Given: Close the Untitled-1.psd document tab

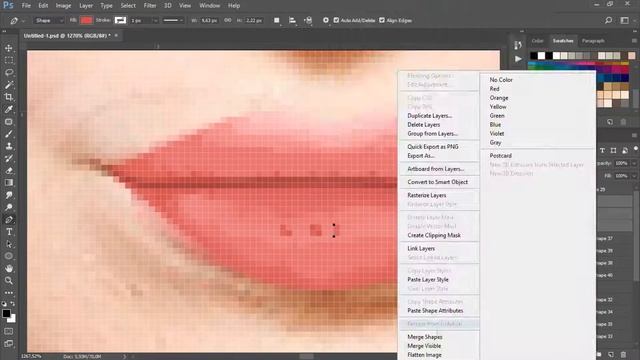Looking at the screenshot, I should coord(116,36).
